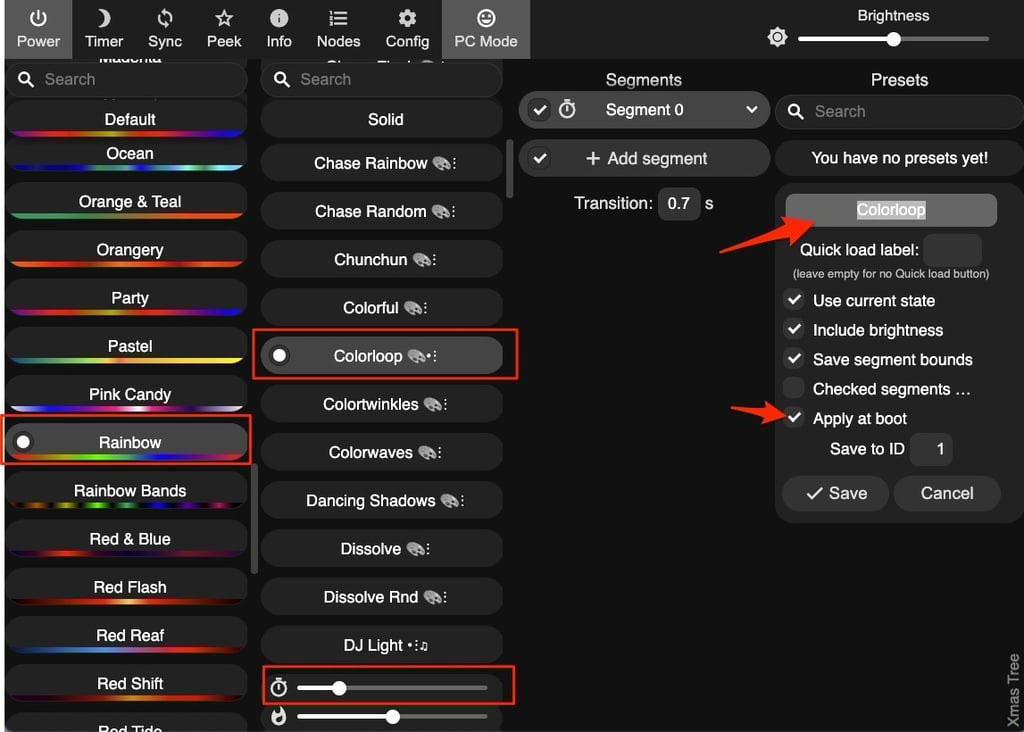
Task: Open the Nodes list icon
Action: click(x=338, y=19)
